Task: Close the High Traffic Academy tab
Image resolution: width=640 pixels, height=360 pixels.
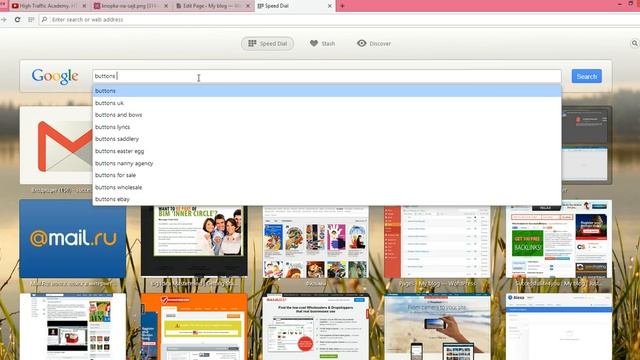Action: (84, 6)
